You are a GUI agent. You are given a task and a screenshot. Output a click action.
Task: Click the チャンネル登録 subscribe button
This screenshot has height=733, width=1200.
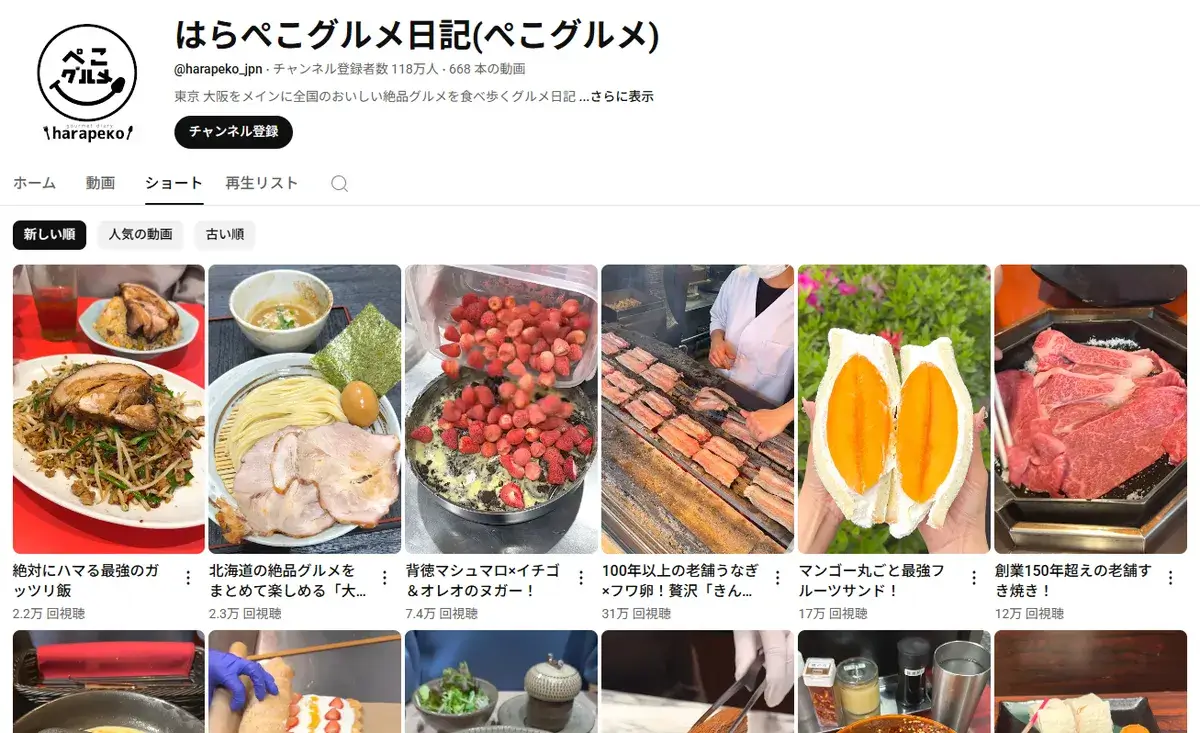pos(233,132)
